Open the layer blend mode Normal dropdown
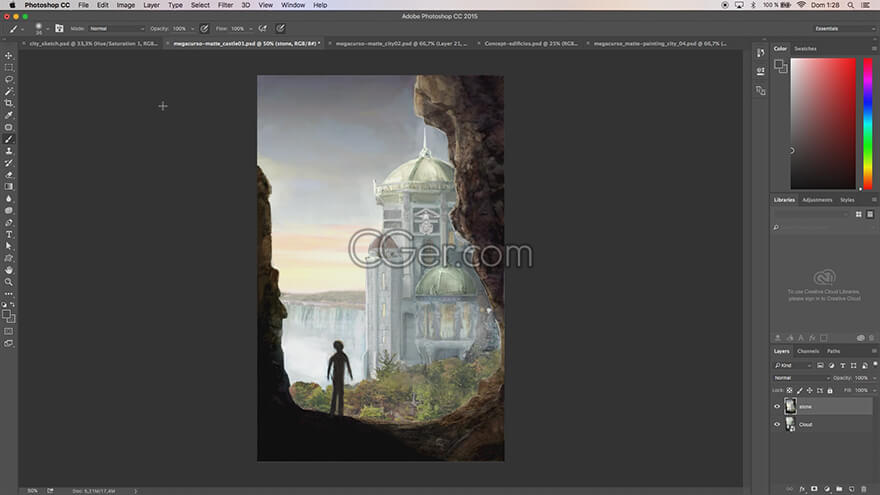This screenshot has height=495, width=880. tap(801, 378)
